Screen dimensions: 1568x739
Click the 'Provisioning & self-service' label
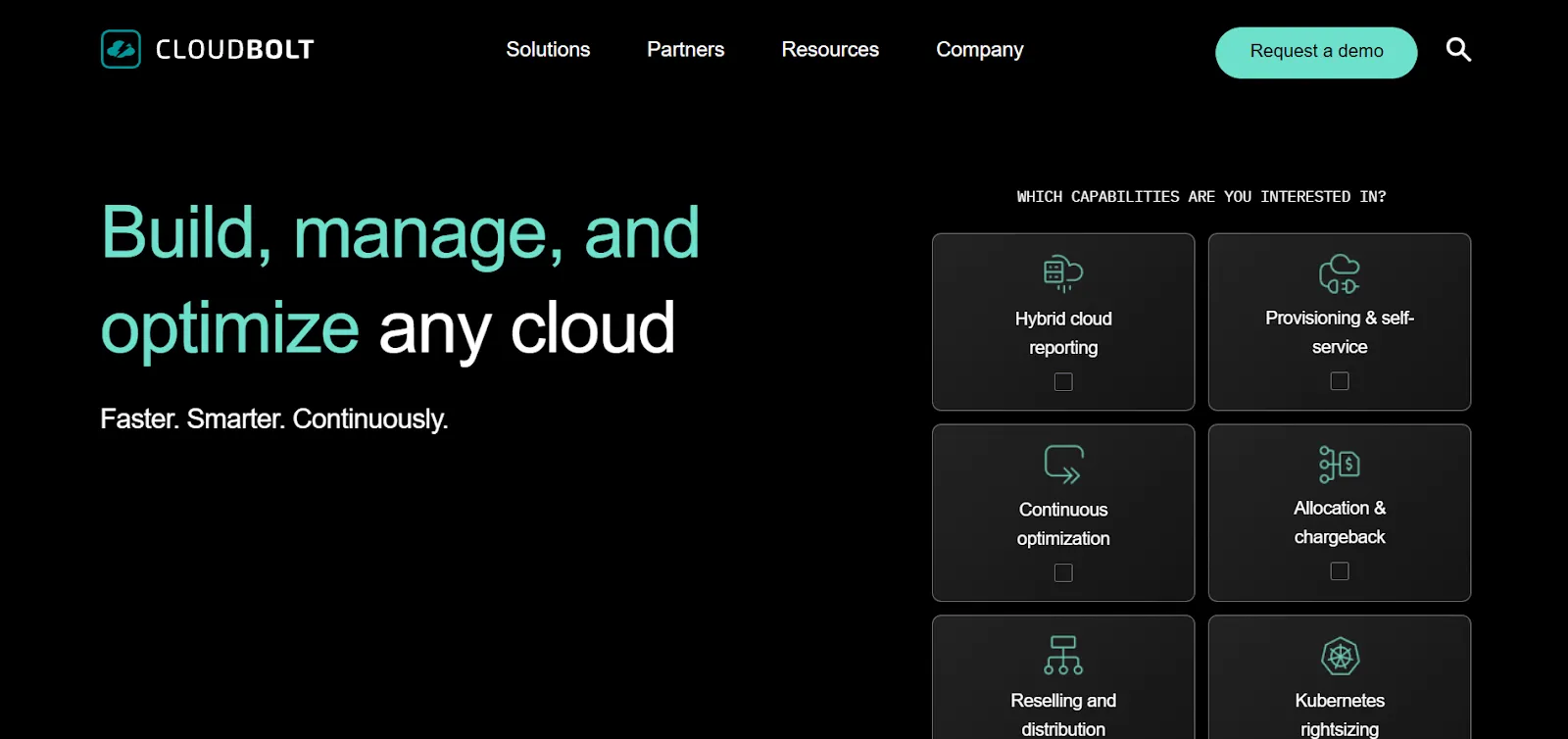tap(1340, 332)
